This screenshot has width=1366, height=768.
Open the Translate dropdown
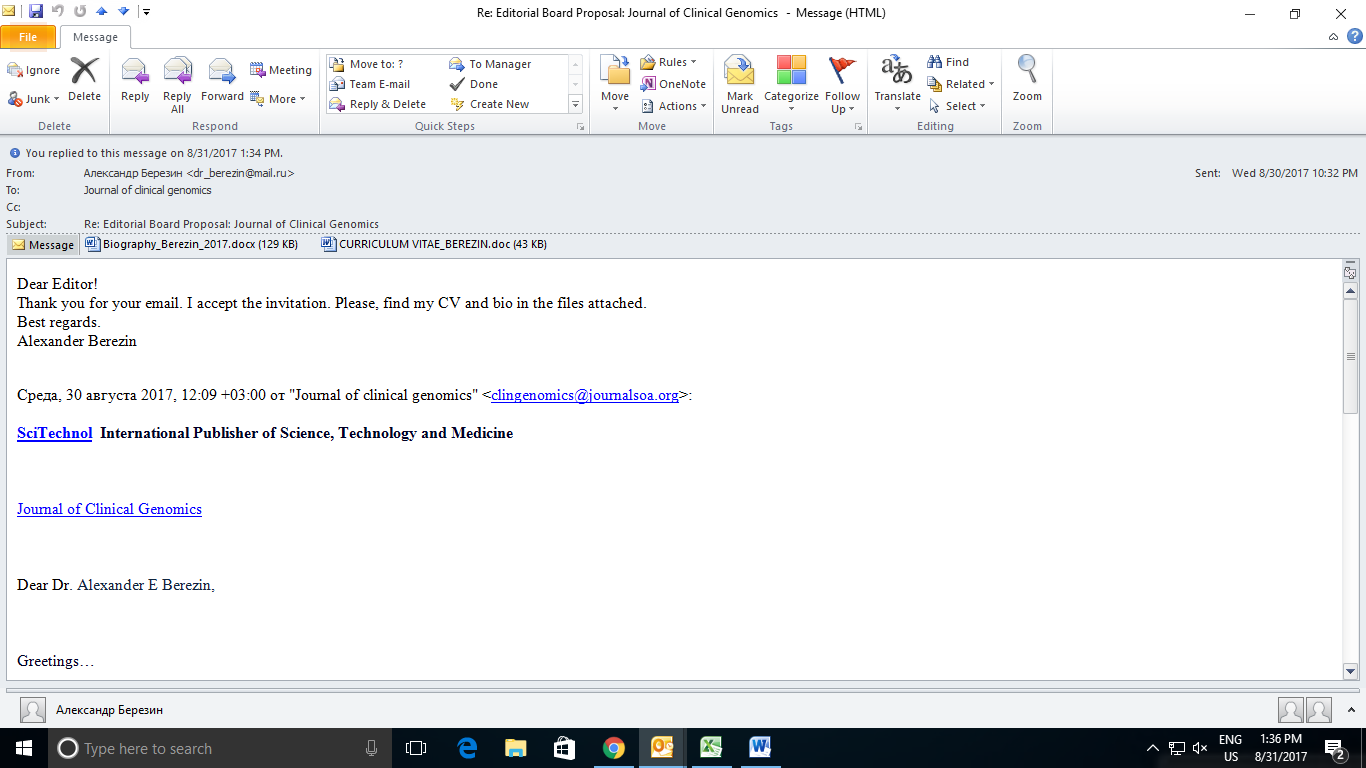897,85
